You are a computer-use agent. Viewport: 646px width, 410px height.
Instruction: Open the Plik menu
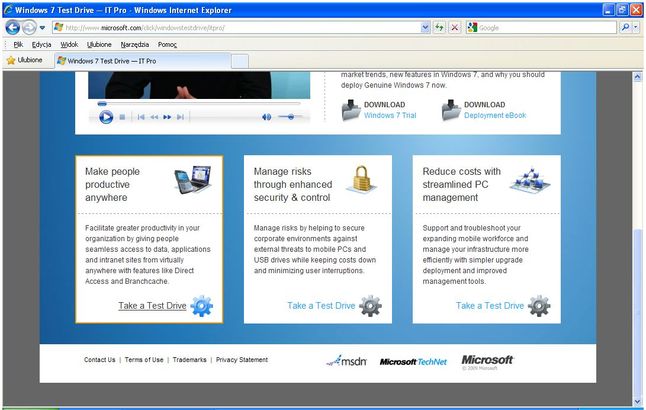(18, 45)
